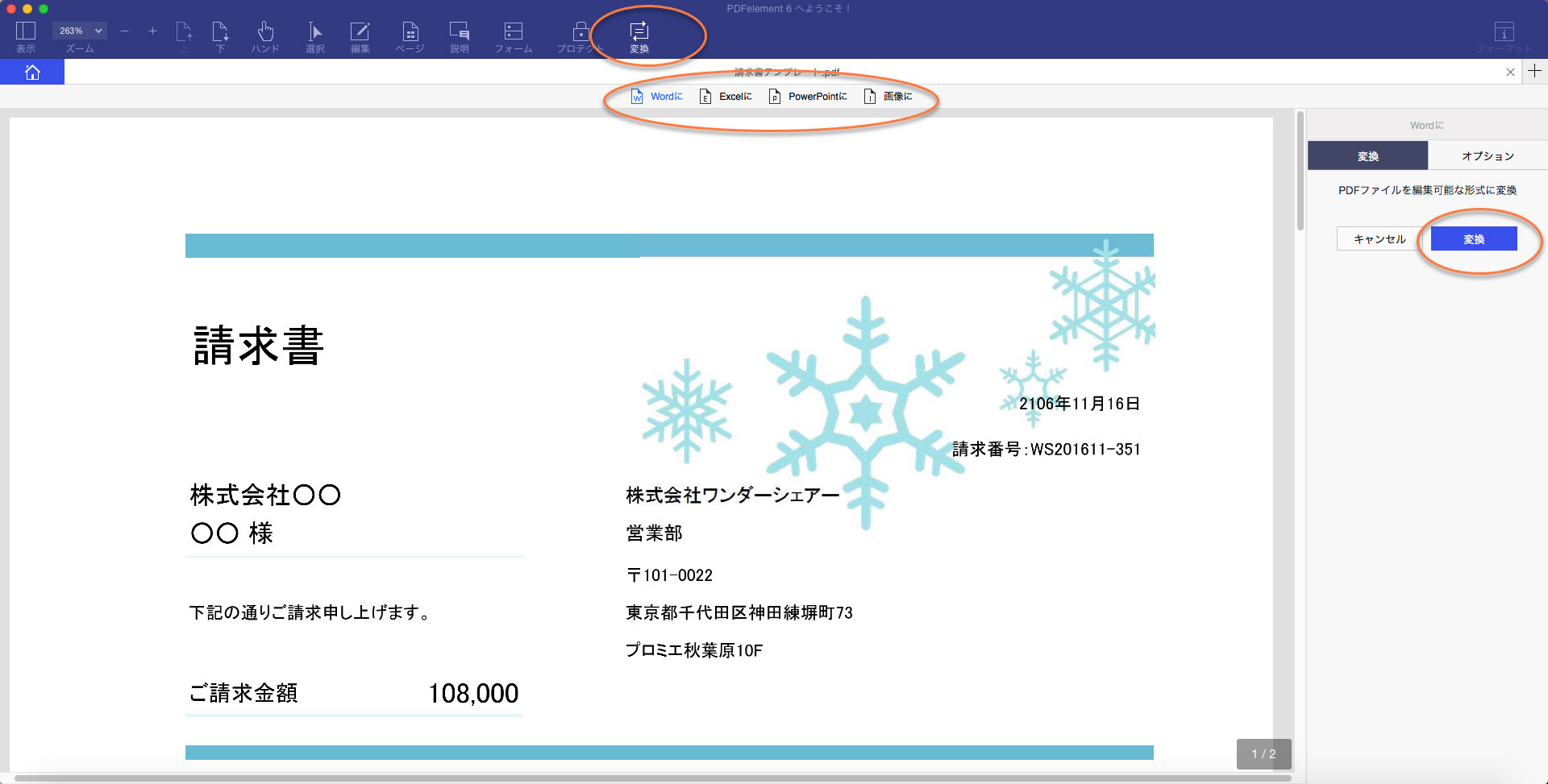
Task: Open the フォーマット info icon at top right
Action: [1504, 32]
